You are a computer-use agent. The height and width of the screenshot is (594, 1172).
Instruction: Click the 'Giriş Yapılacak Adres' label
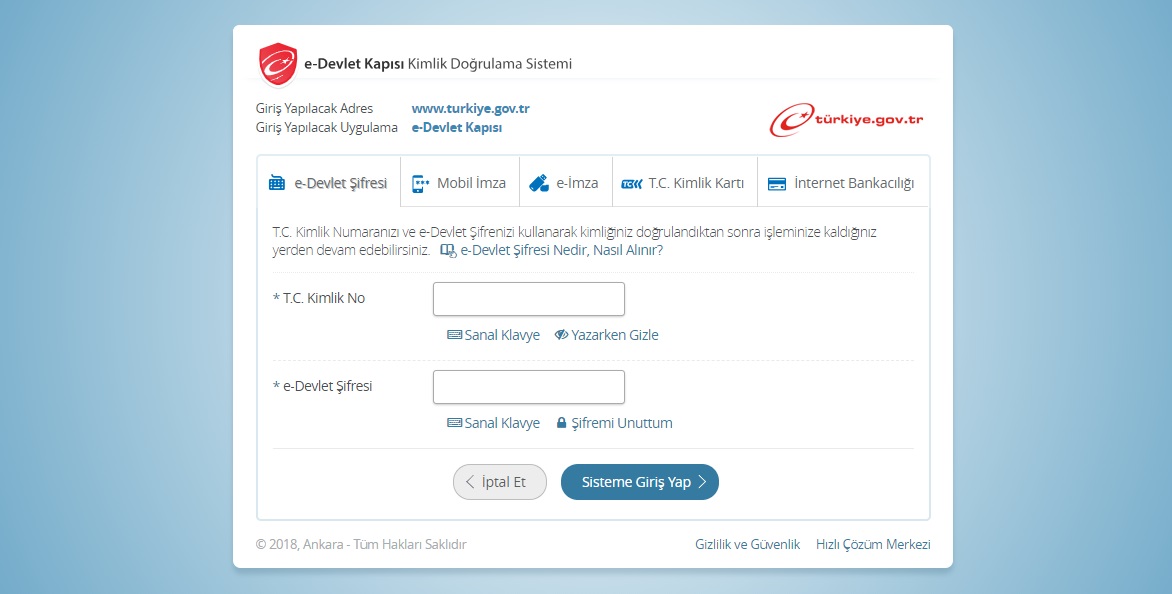click(x=314, y=108)
